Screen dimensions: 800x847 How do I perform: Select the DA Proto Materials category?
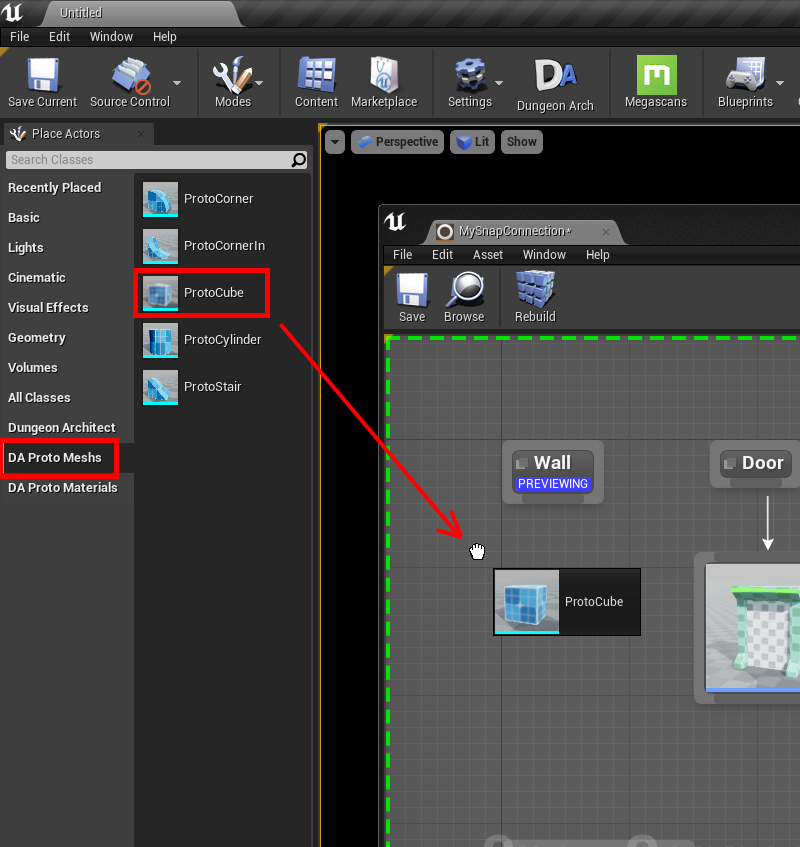tap(63, 488)
